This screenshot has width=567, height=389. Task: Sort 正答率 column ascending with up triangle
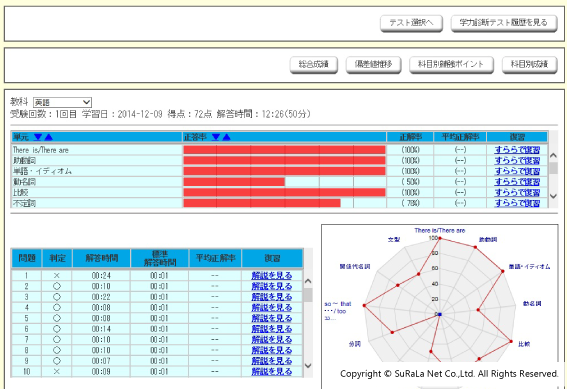coord(226,137)
